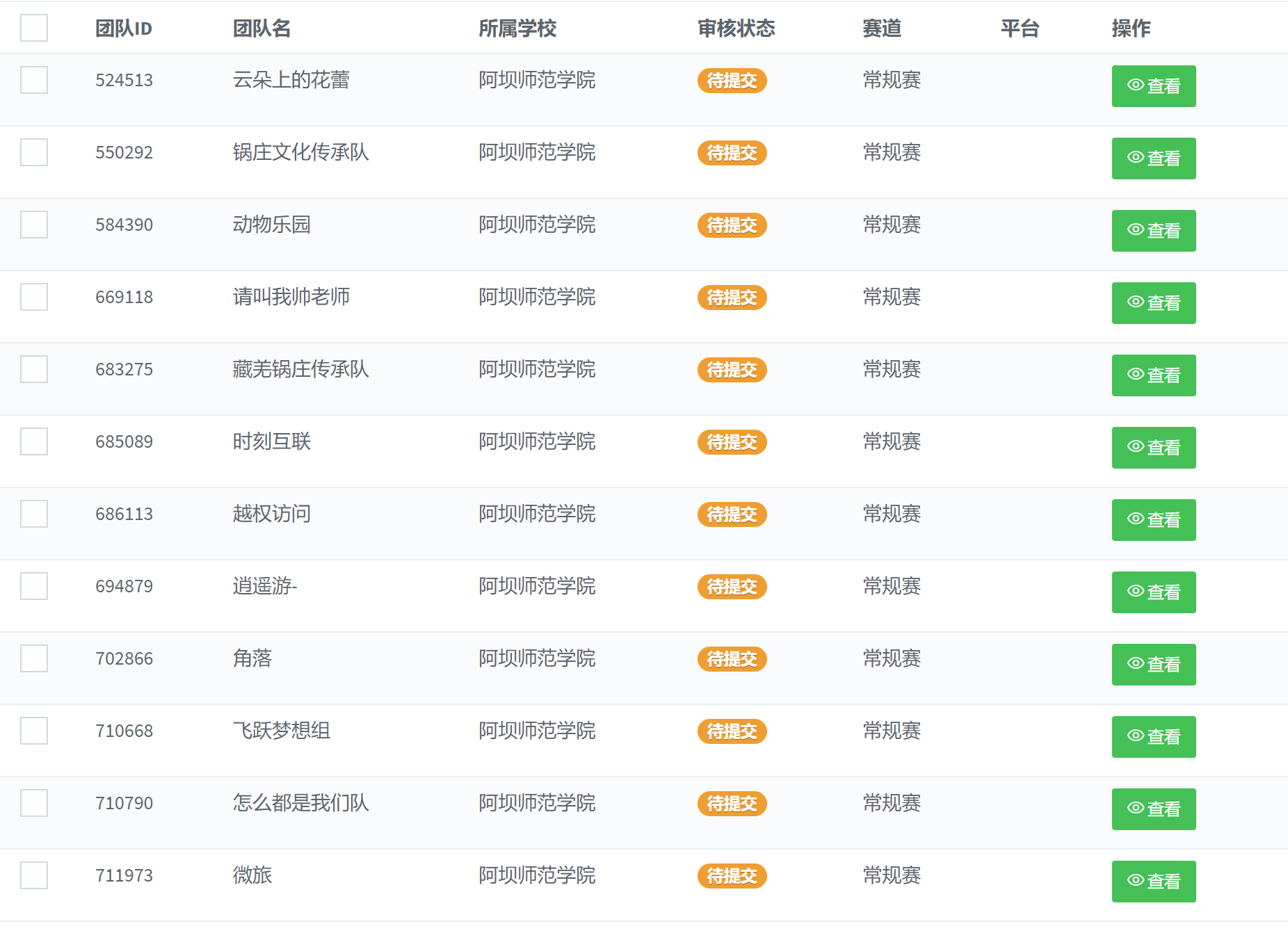Click team ID 710668
Image resolution: width=1288 pixels, height=949 pixels.
pos(124,731)
